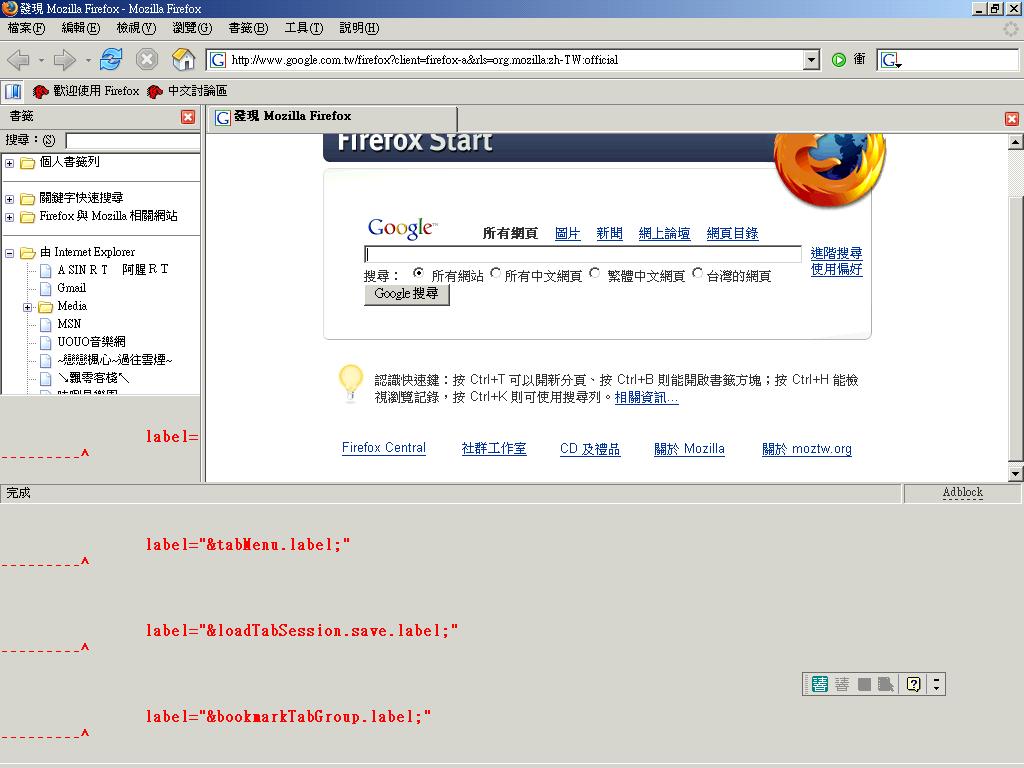Open the 新聞 search link
This screenshot has height=768, width=1024.
tap(609, 234)
